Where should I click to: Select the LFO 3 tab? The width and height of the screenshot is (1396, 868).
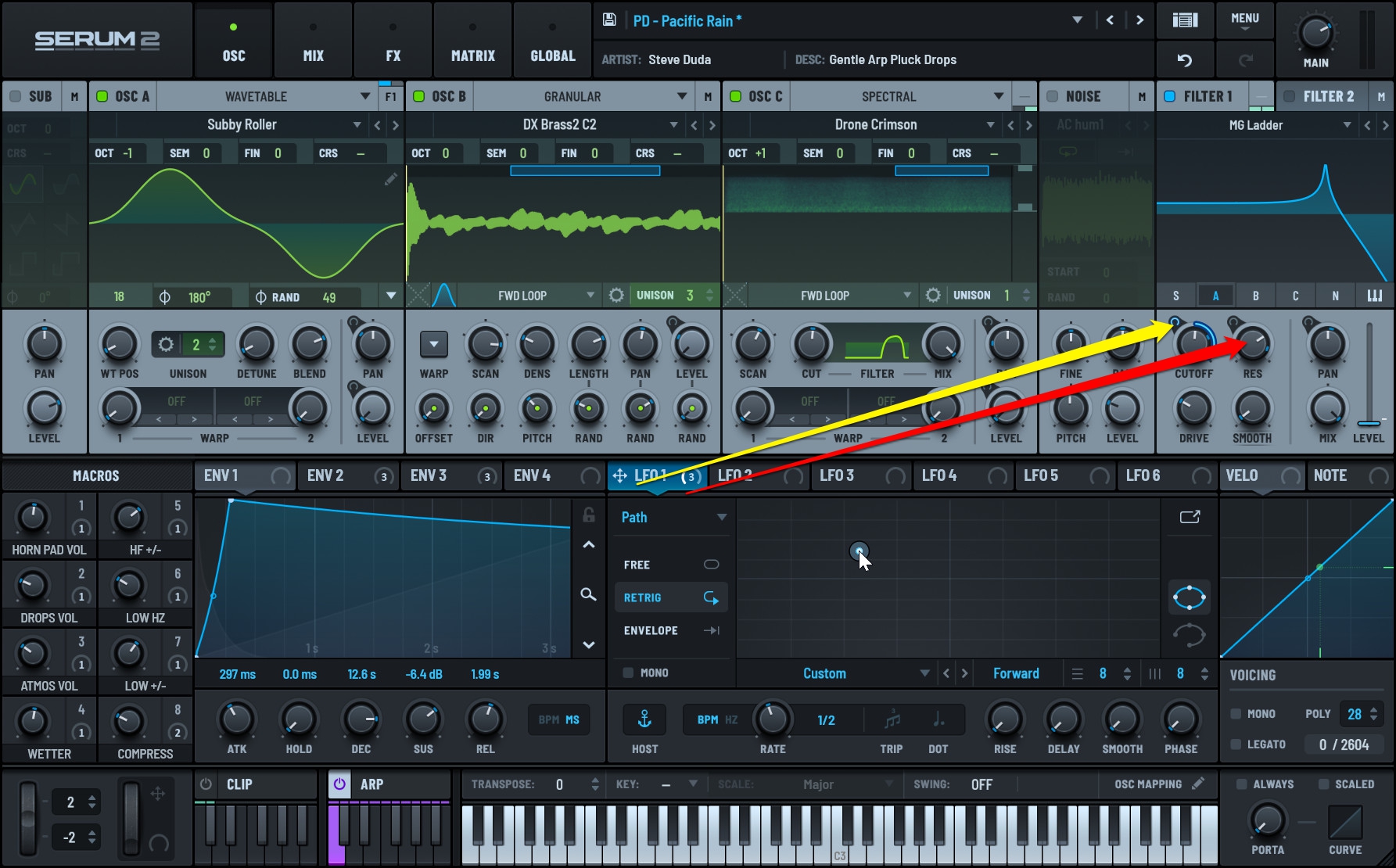click(860, 475)
